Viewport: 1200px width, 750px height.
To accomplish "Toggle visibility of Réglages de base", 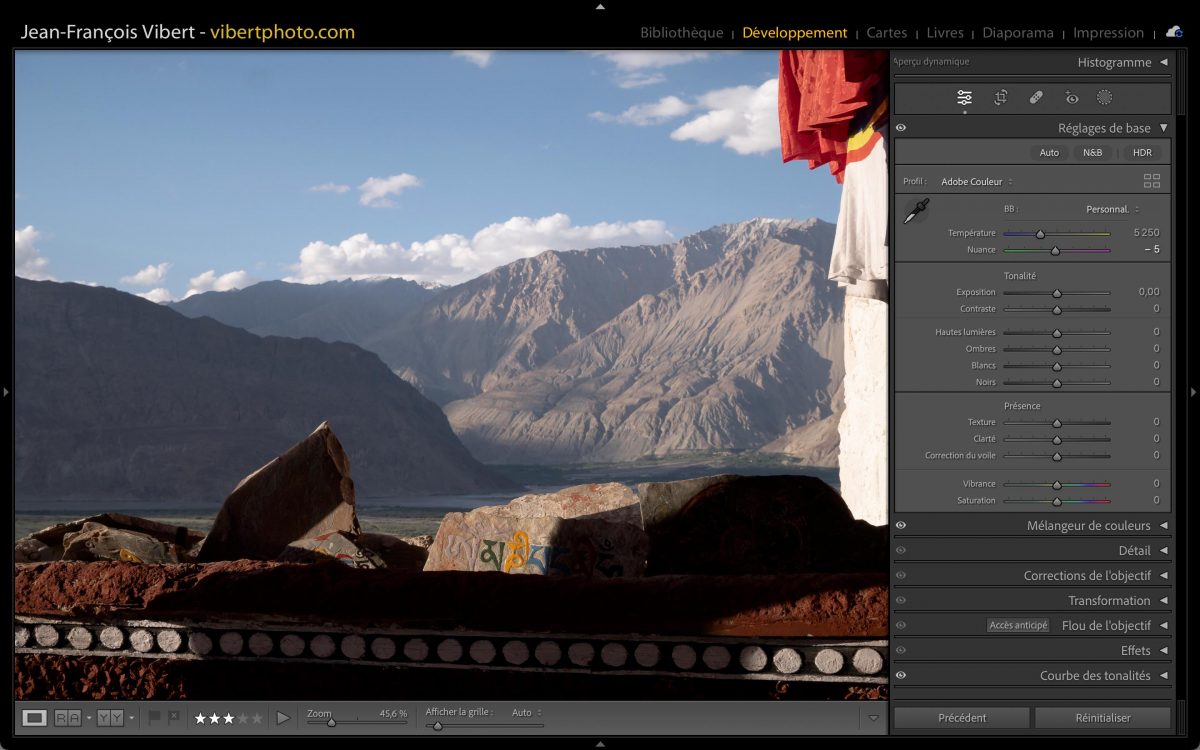I will click(x=901, y=128).
